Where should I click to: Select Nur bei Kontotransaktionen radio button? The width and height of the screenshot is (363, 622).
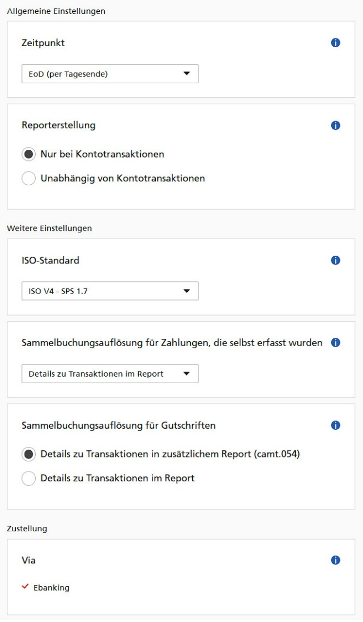[x=29, y=154]
